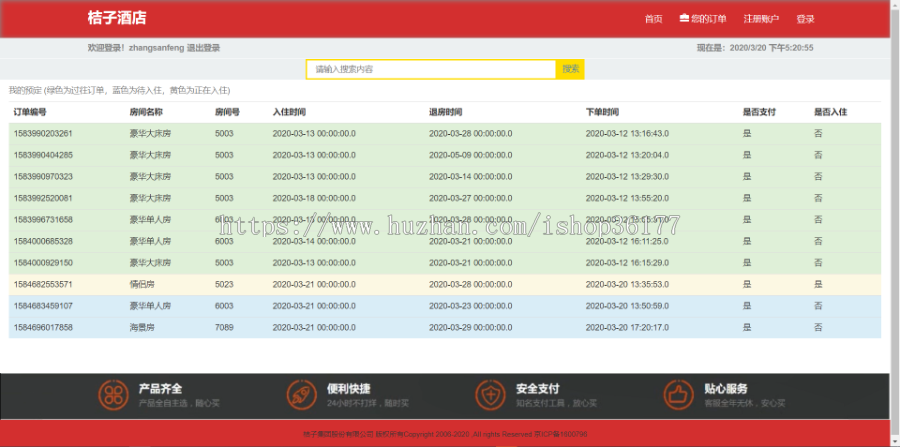Click the 贴心服务 thumbs-up icon
The width and height of the screenshot is (900, 447).
pyautogui.click(x=678, y=395)
